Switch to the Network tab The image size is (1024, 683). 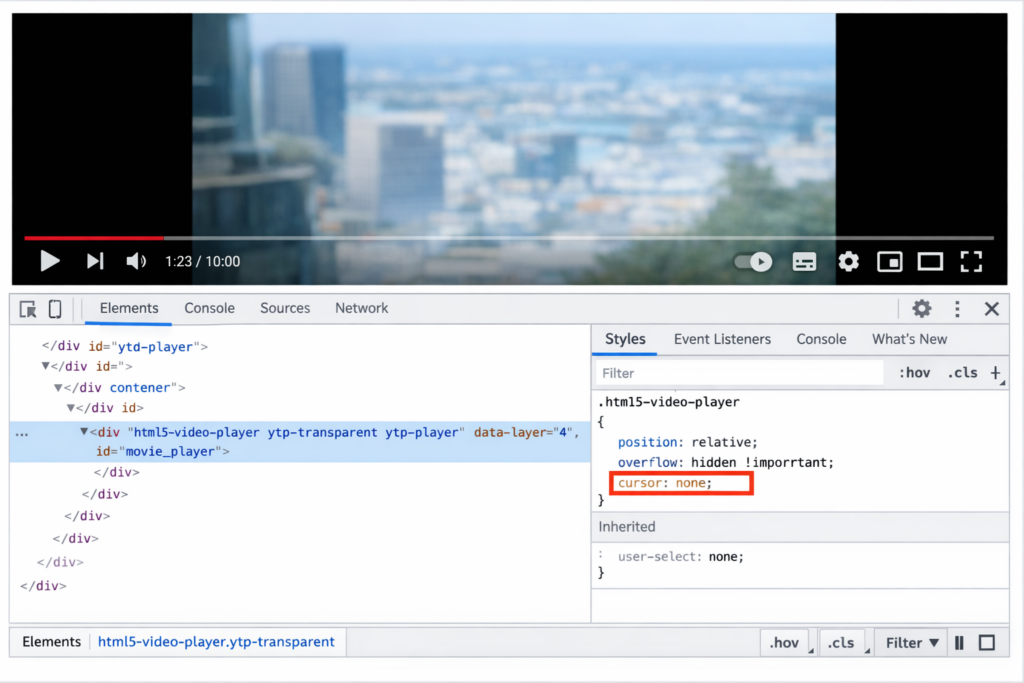coord(361,308)
